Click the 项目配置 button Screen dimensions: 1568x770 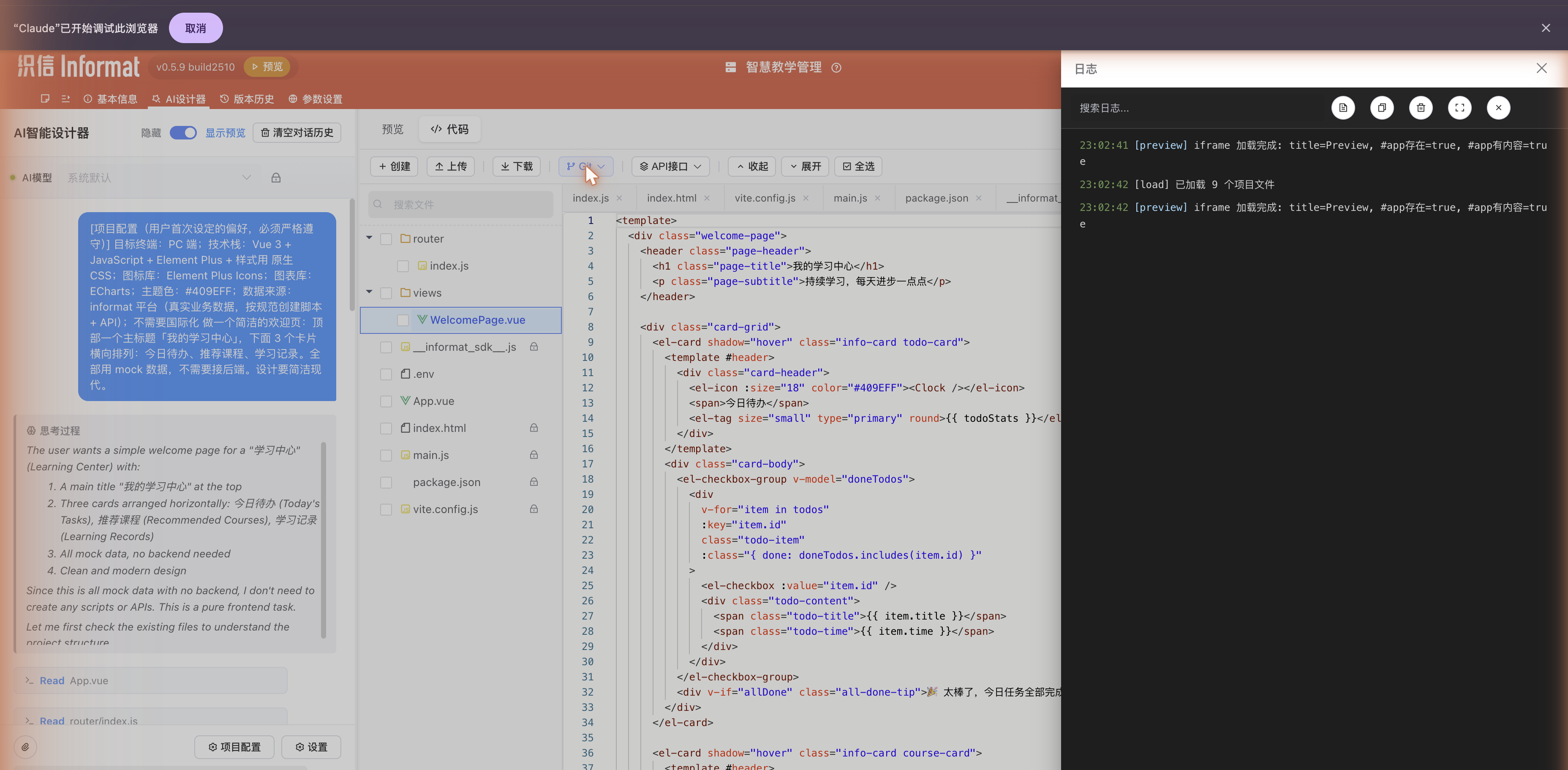tap(234, 747)
